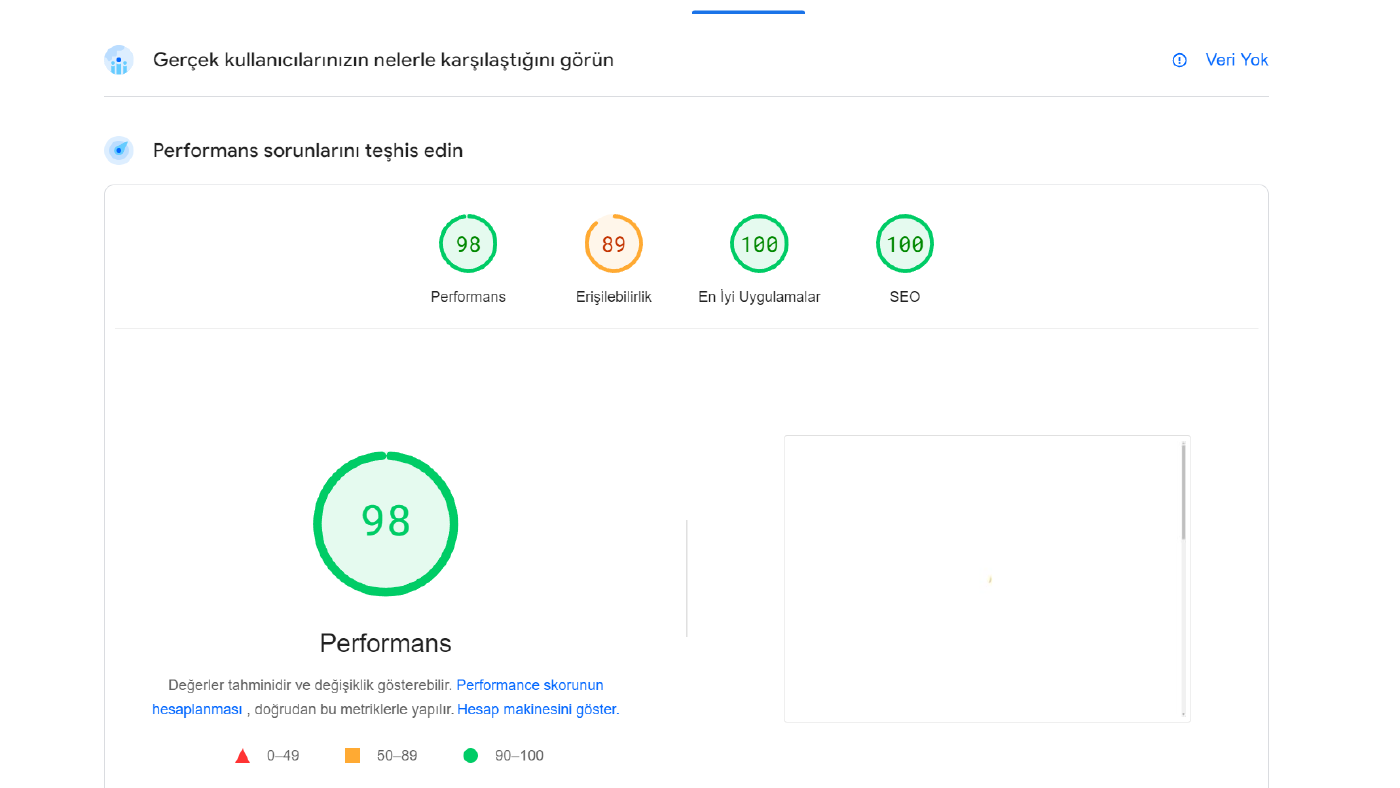Select the 89 Erişilebilirlik score gauge

[613, 243]
